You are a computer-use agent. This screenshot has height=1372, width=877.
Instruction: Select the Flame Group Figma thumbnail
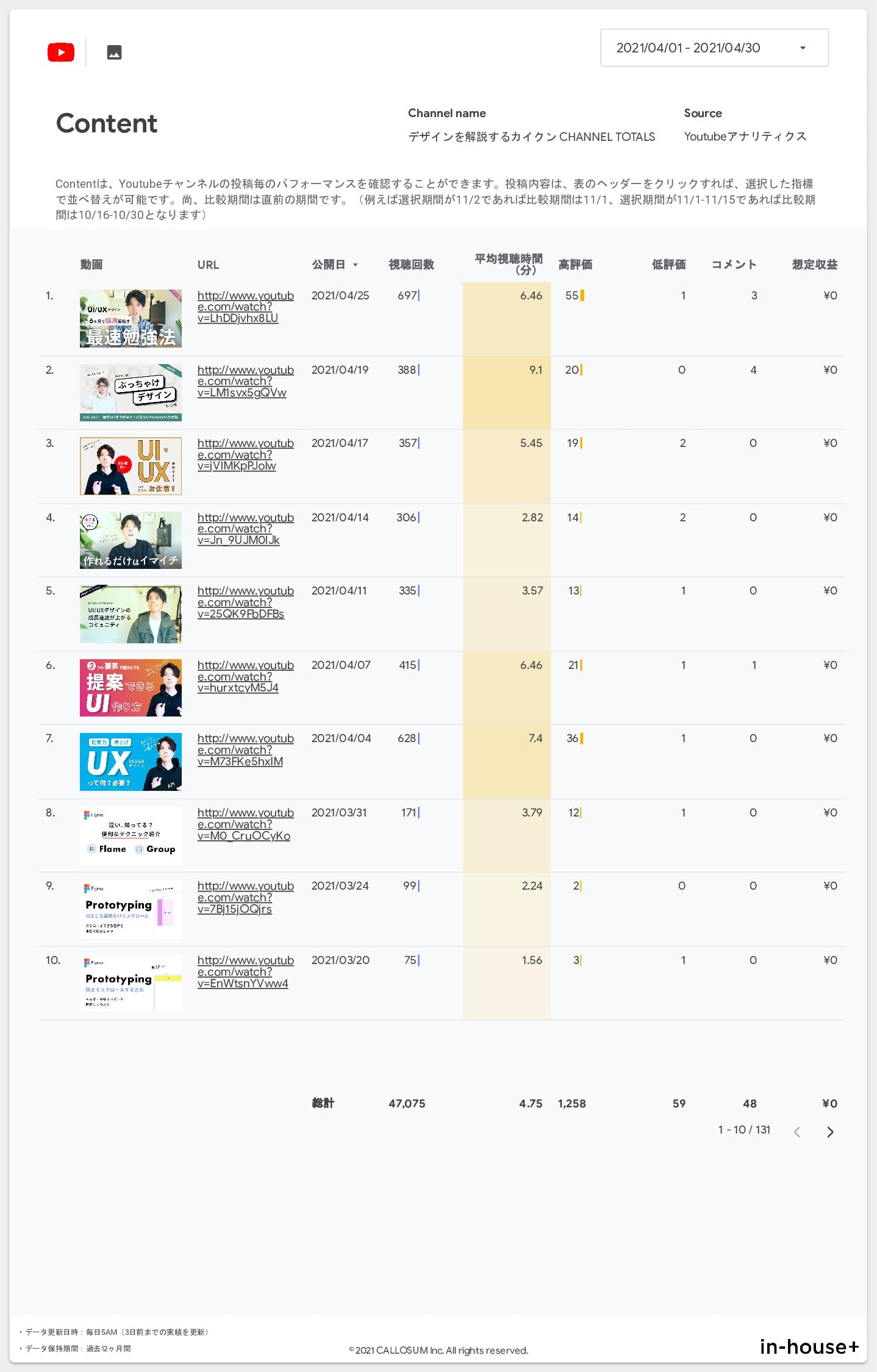coord(131,835)
